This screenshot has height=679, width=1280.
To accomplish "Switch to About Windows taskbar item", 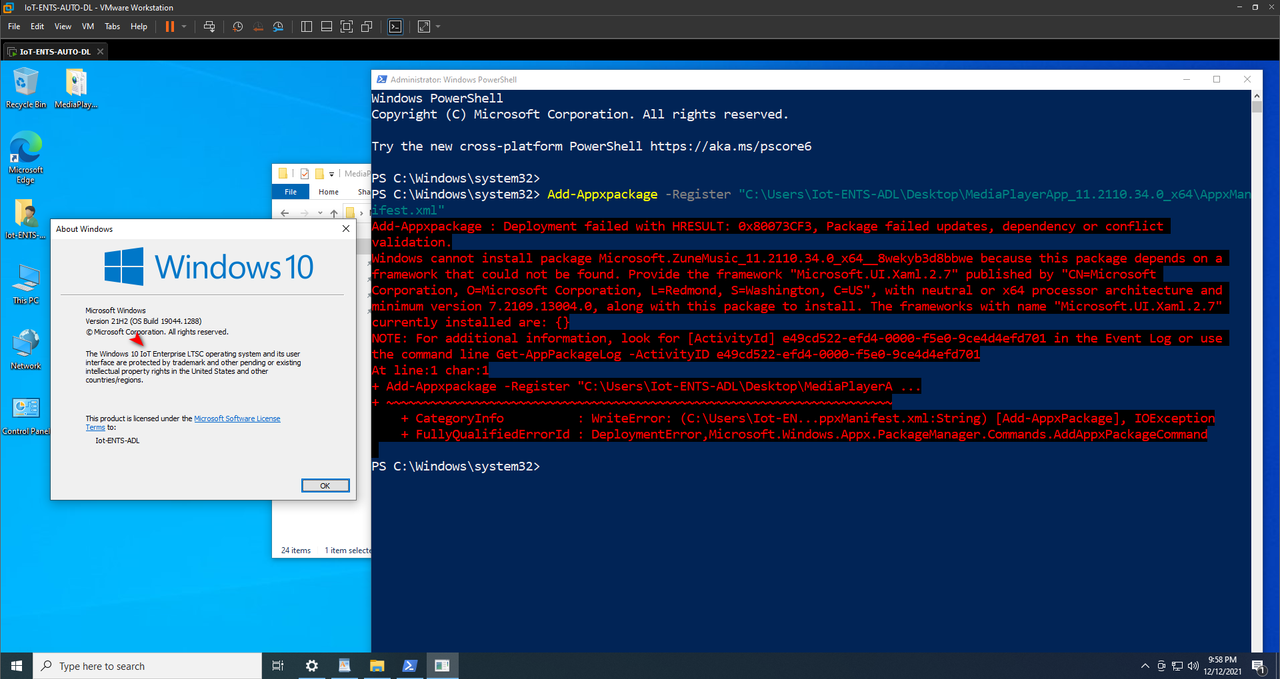I will 442,665.
